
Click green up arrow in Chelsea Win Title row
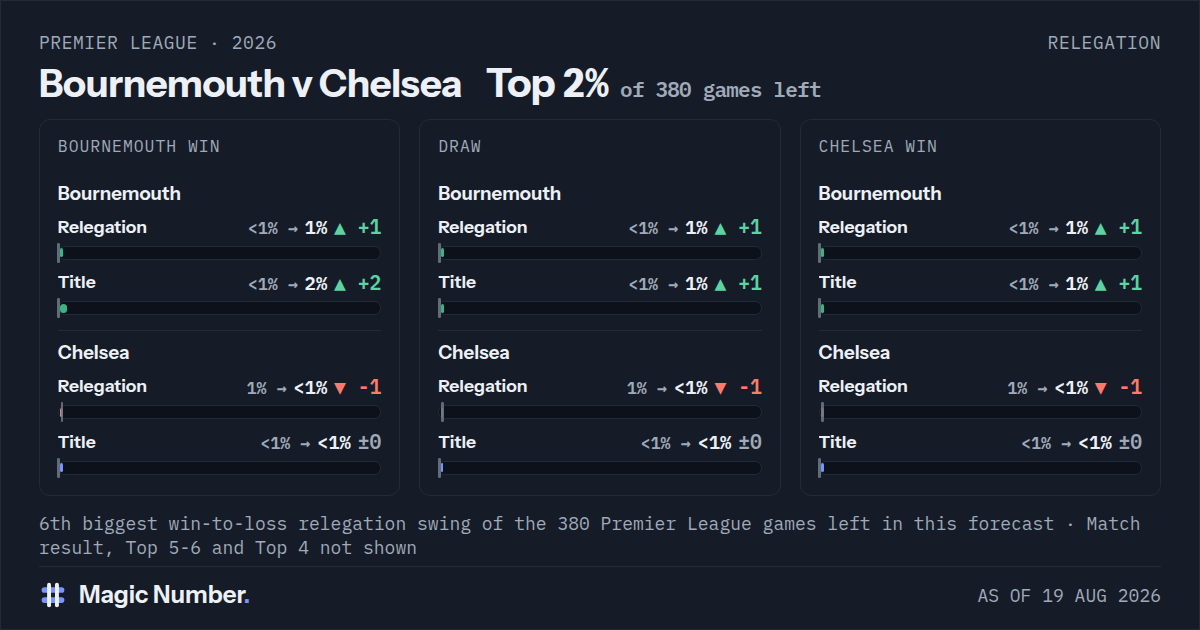point(1101,284)
